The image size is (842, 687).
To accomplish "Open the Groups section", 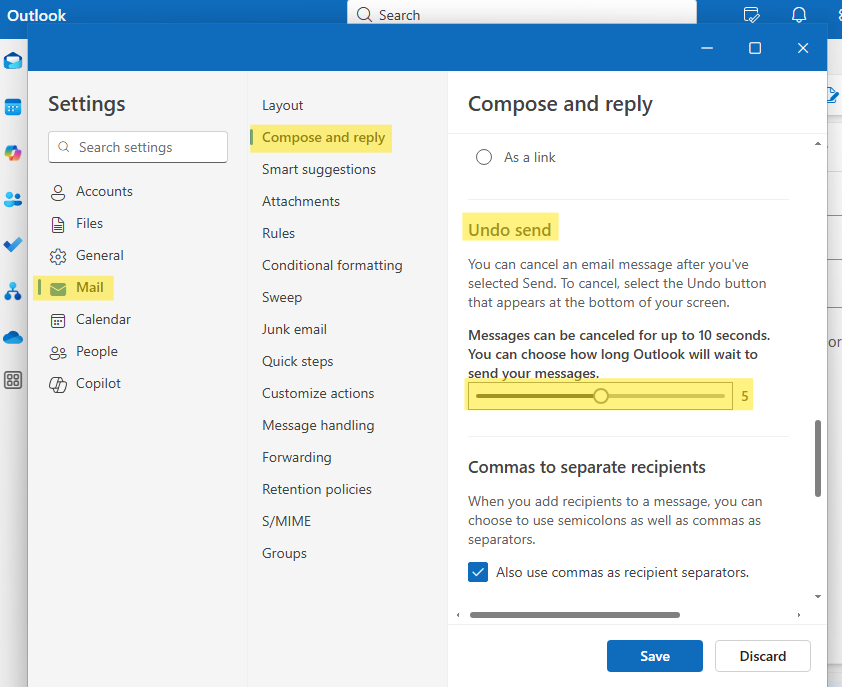I will point(284,553).
